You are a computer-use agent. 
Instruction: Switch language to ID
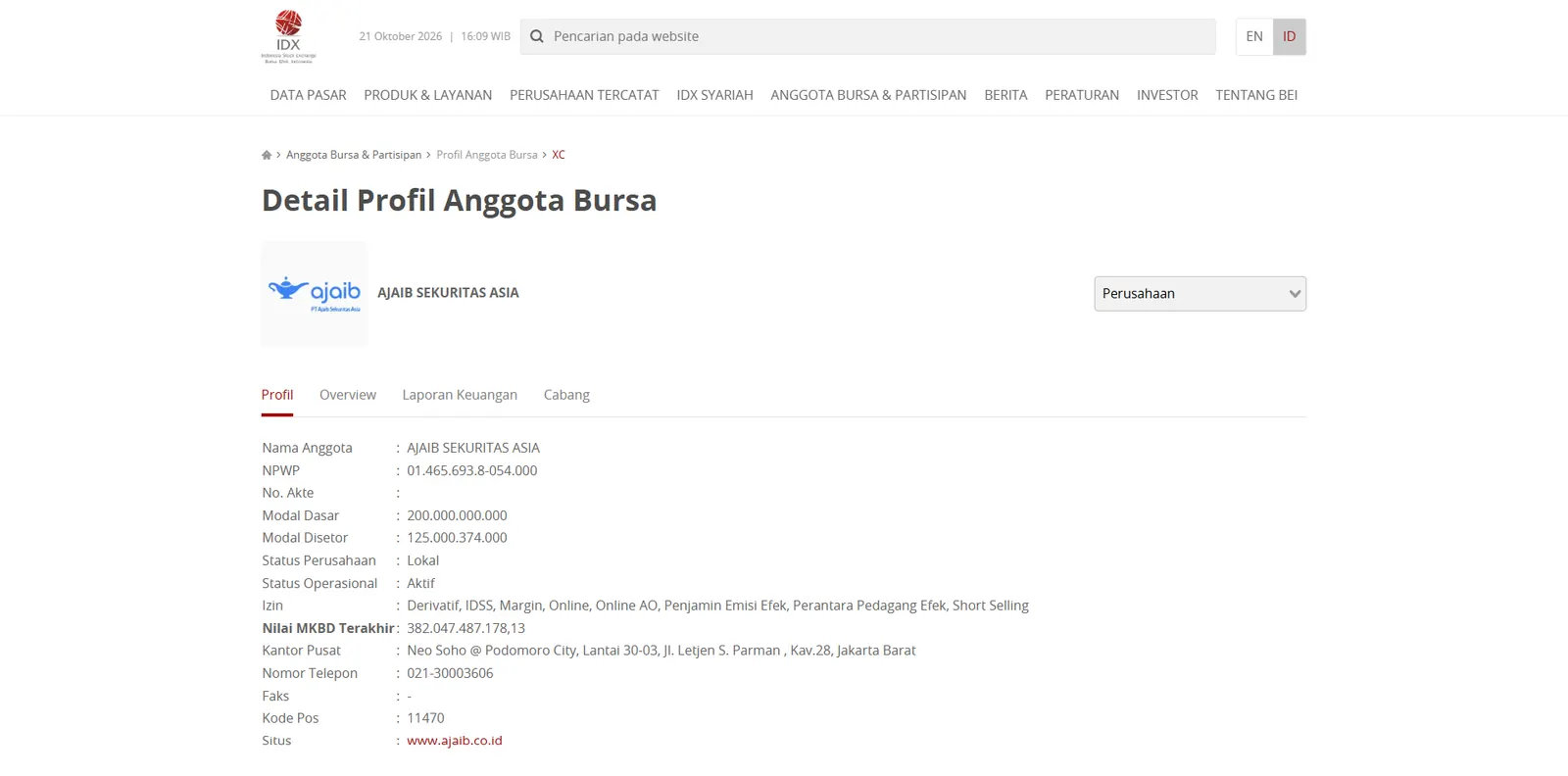point(1290,36)
